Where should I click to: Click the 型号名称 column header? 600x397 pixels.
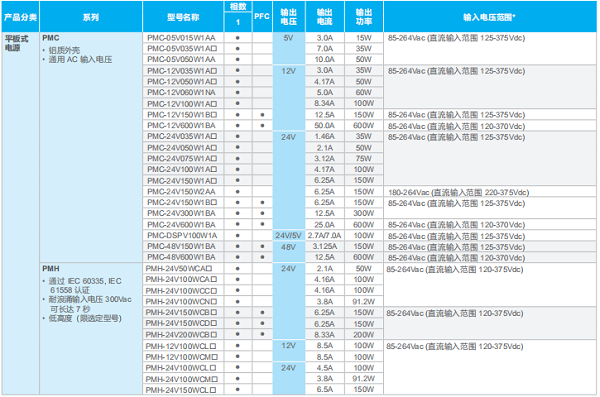183,17
